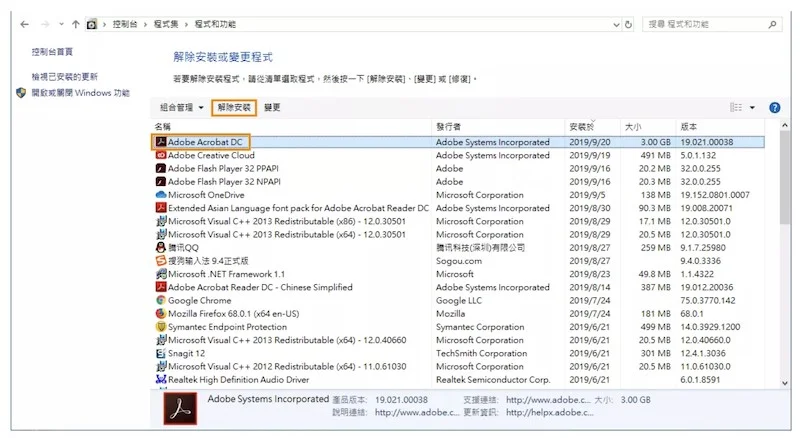
Task: Click the Symantec Endpoint Protection shield icon
Action: coord(161,327)
